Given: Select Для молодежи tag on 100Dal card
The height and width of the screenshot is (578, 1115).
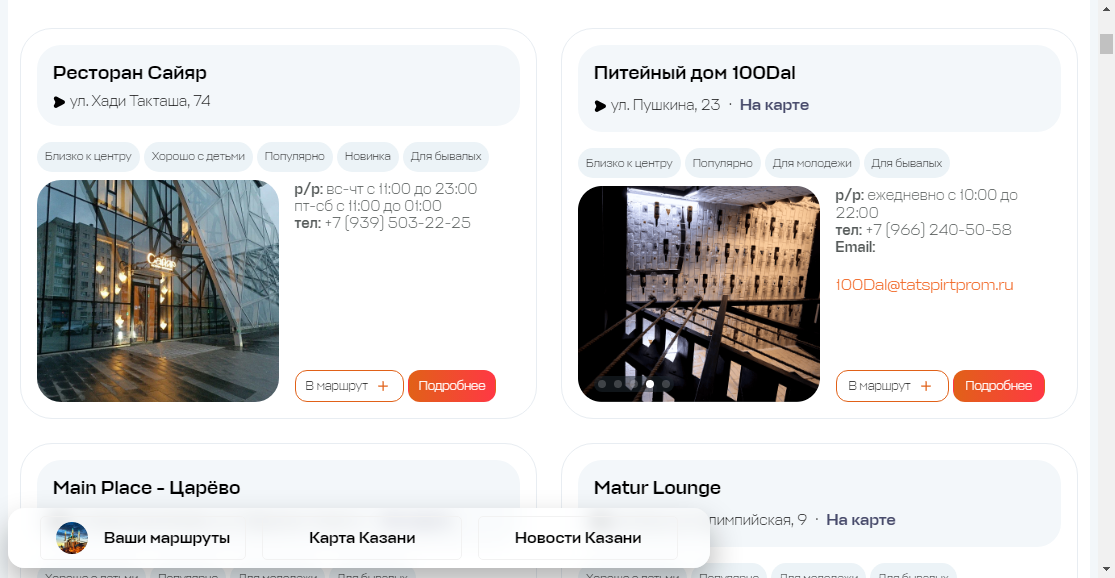Looking at the screenshot, I should pos(812,164).
